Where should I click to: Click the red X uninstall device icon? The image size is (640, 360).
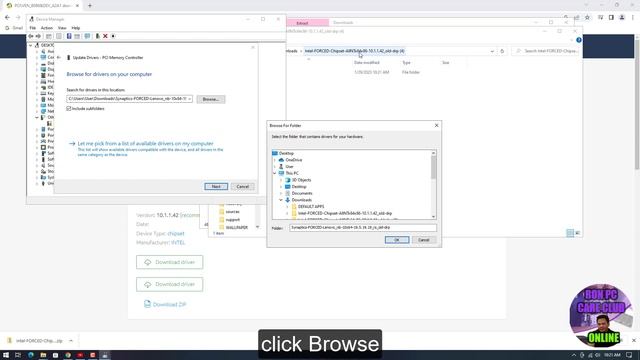coord(105,36)
